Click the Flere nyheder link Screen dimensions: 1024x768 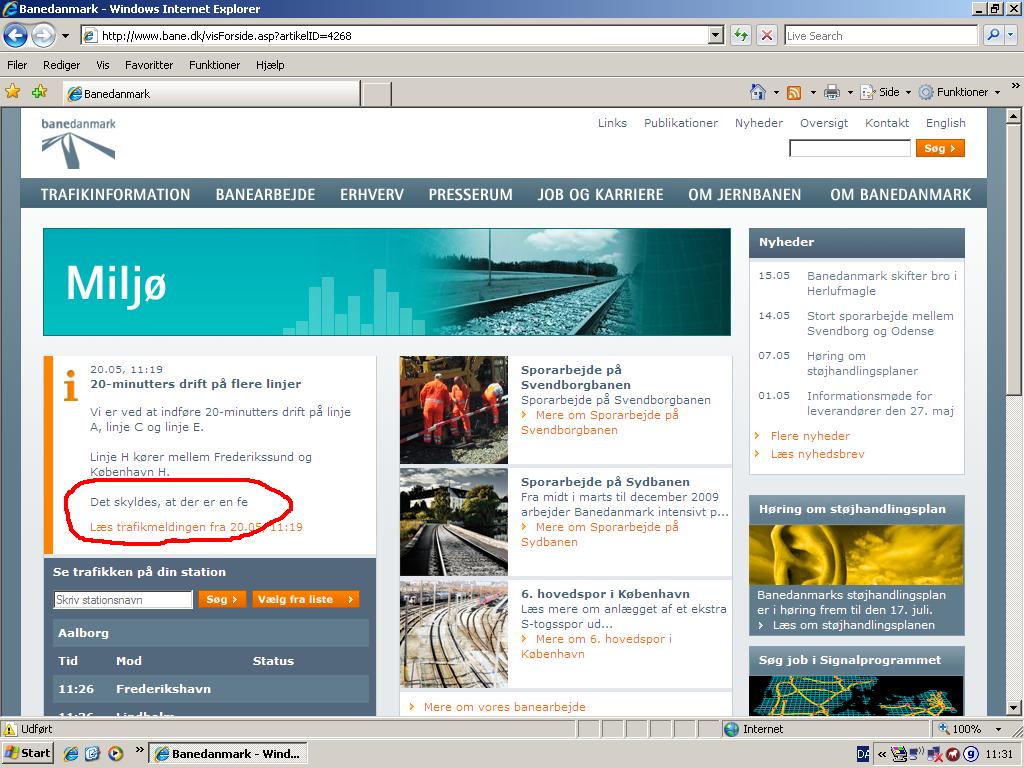810,436
